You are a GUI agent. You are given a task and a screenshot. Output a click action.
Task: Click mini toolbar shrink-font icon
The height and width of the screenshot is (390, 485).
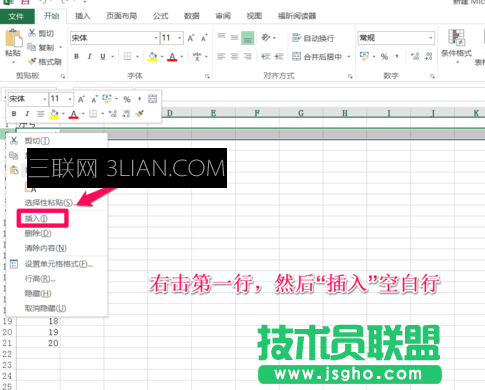[x=94, y=99]
